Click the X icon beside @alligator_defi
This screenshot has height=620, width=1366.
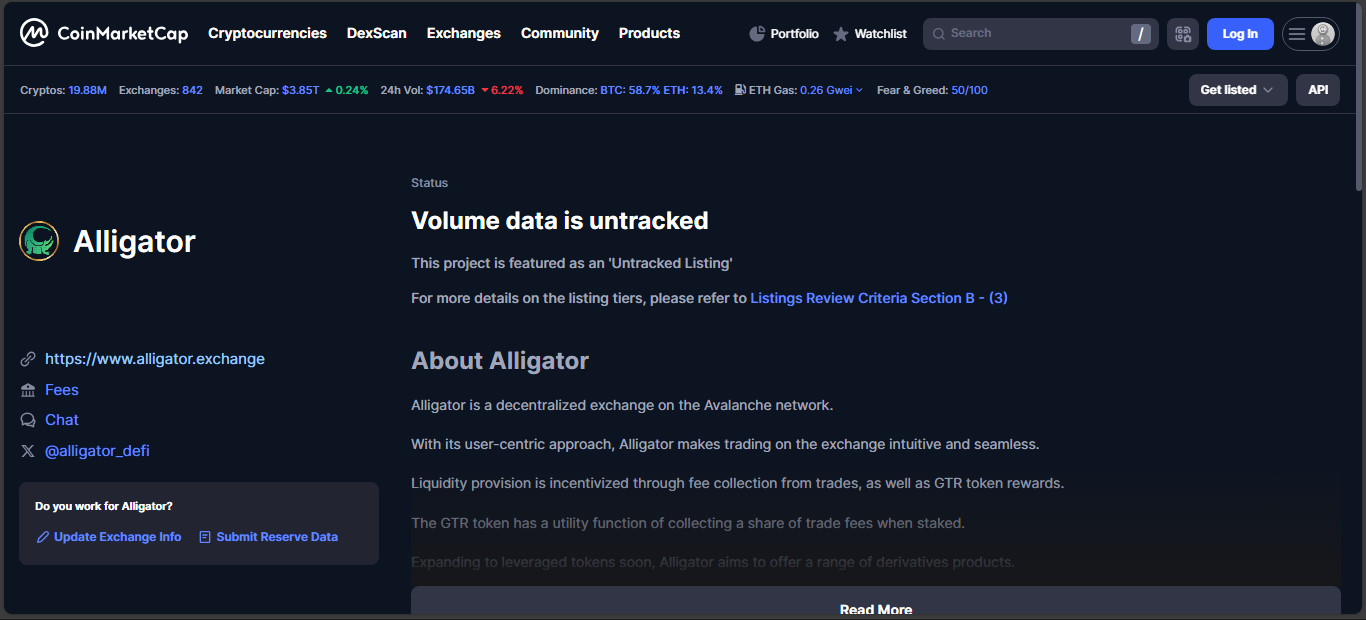click(28, 451)
